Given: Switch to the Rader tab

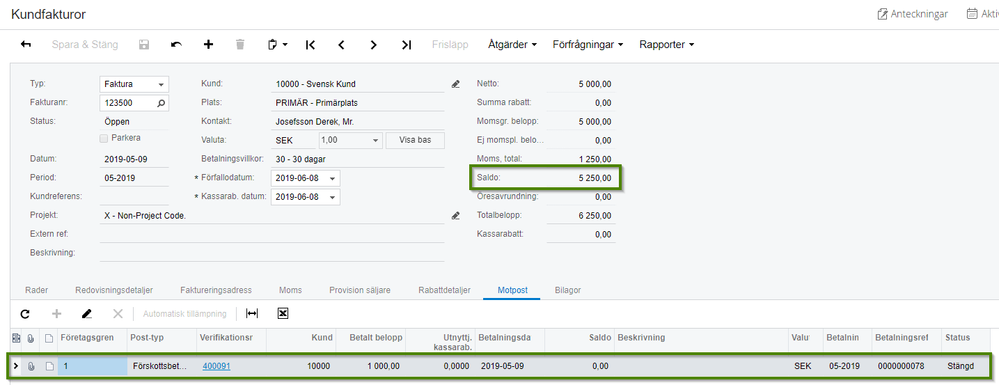Looking at the screenshot, I should pyautogui.click(x=36, y=290).
